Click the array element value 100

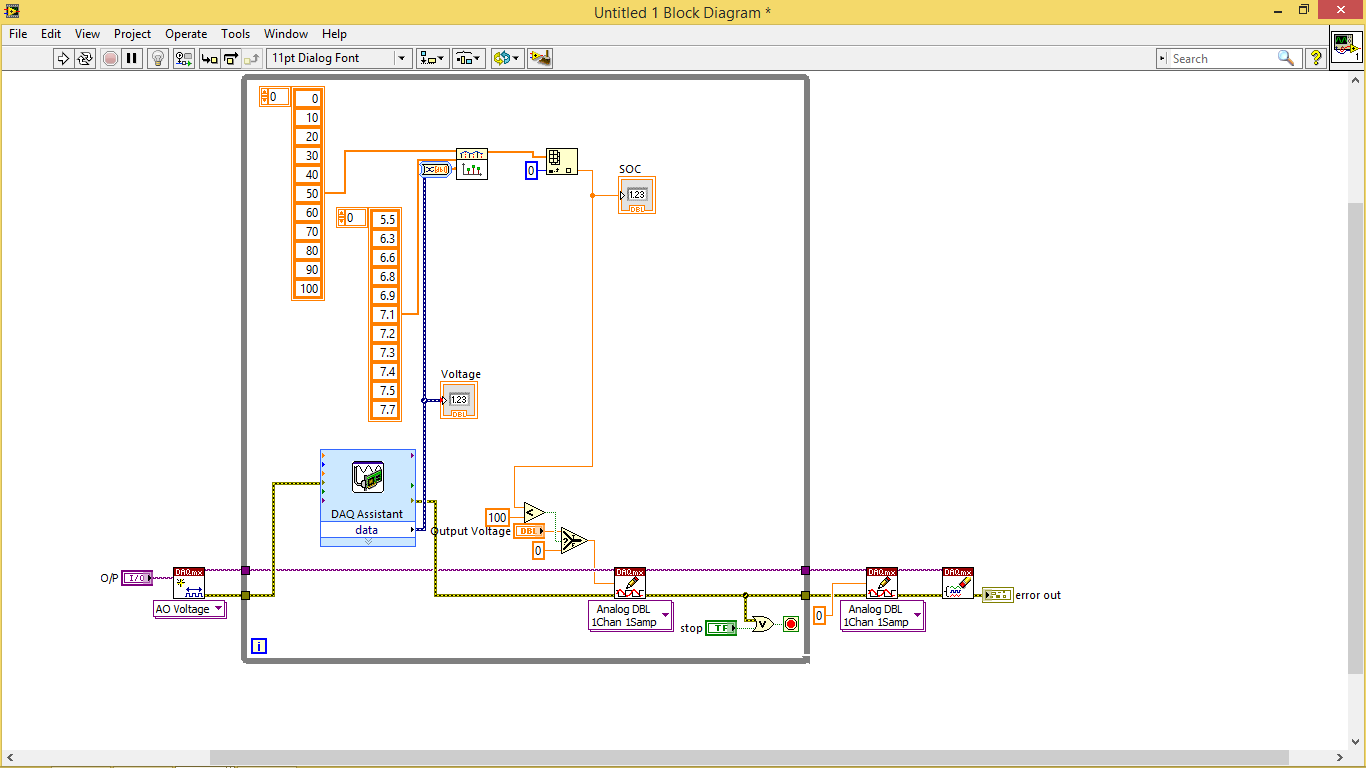[x=309, y=289]
